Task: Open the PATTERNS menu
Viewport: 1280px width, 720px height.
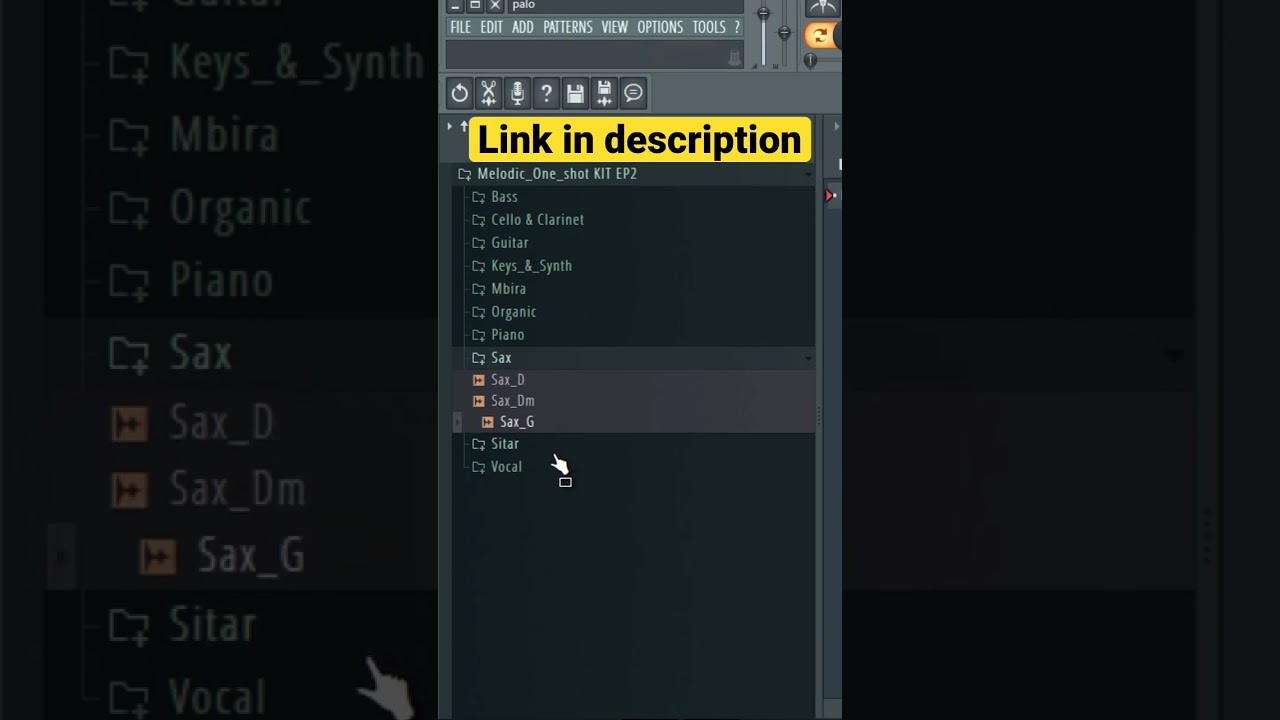Action: click(568, 27)
